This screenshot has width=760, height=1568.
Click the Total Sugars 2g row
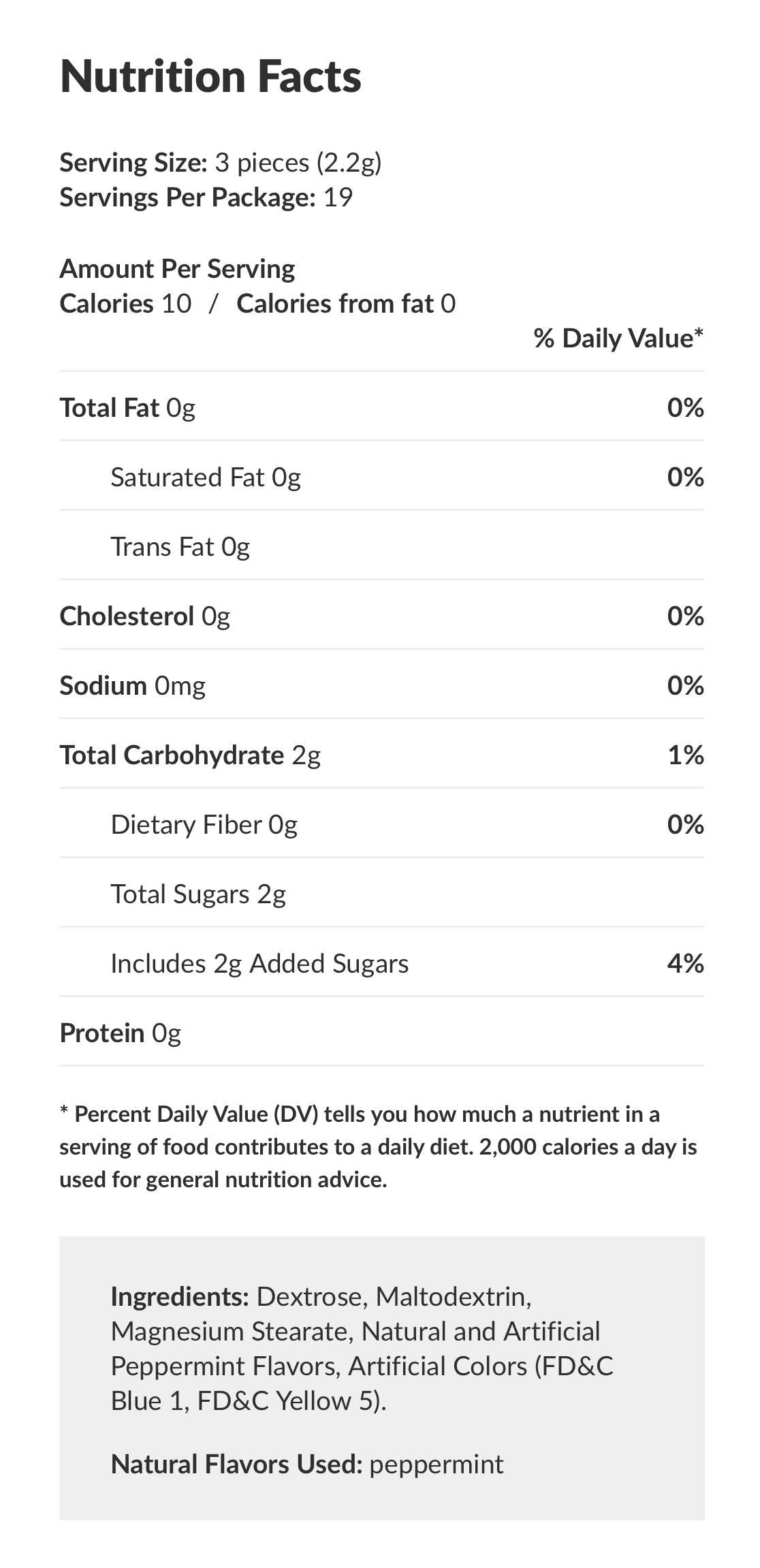click(x=198, y=894)
